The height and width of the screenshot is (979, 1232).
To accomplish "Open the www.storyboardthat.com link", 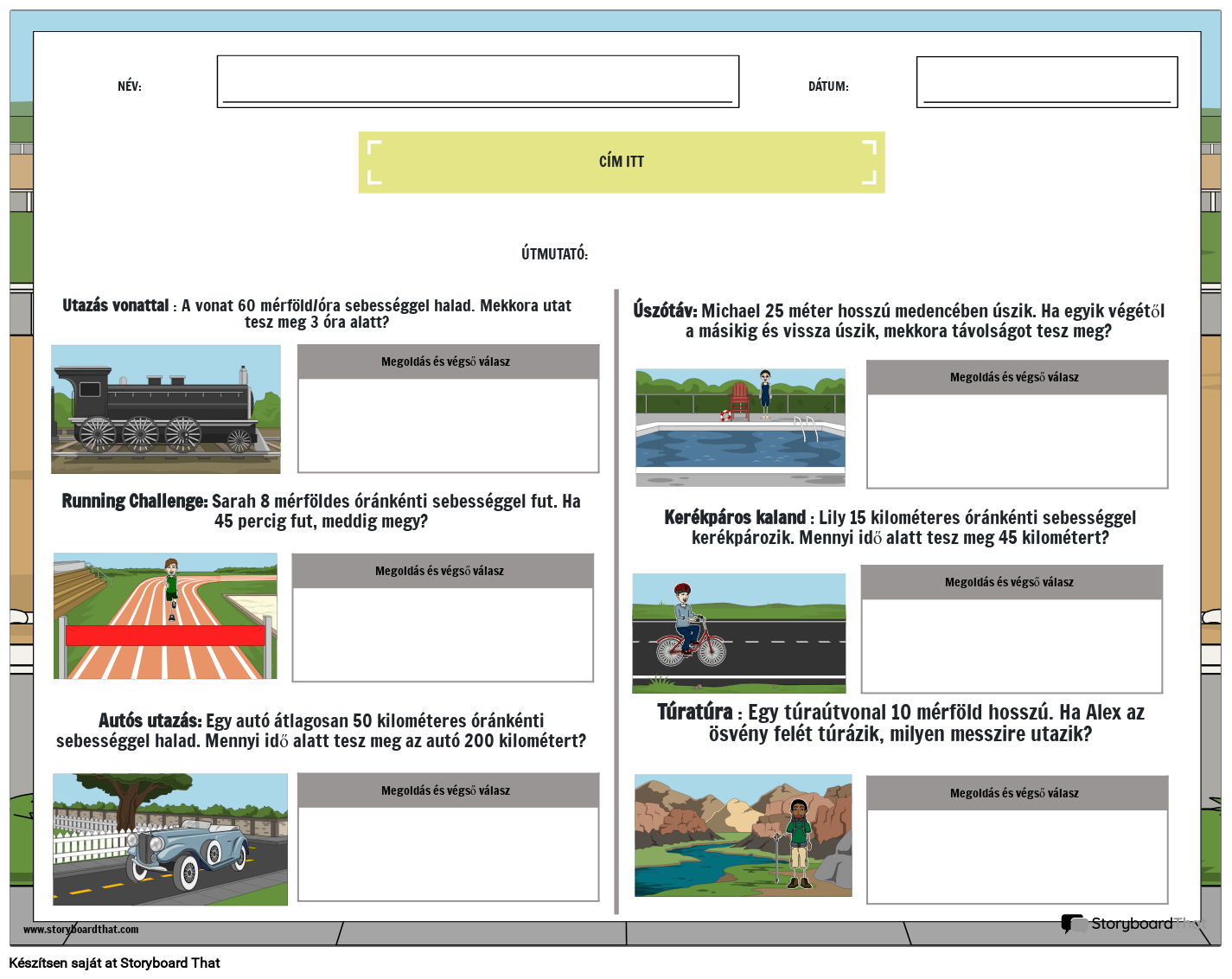I will coord(80,930).
